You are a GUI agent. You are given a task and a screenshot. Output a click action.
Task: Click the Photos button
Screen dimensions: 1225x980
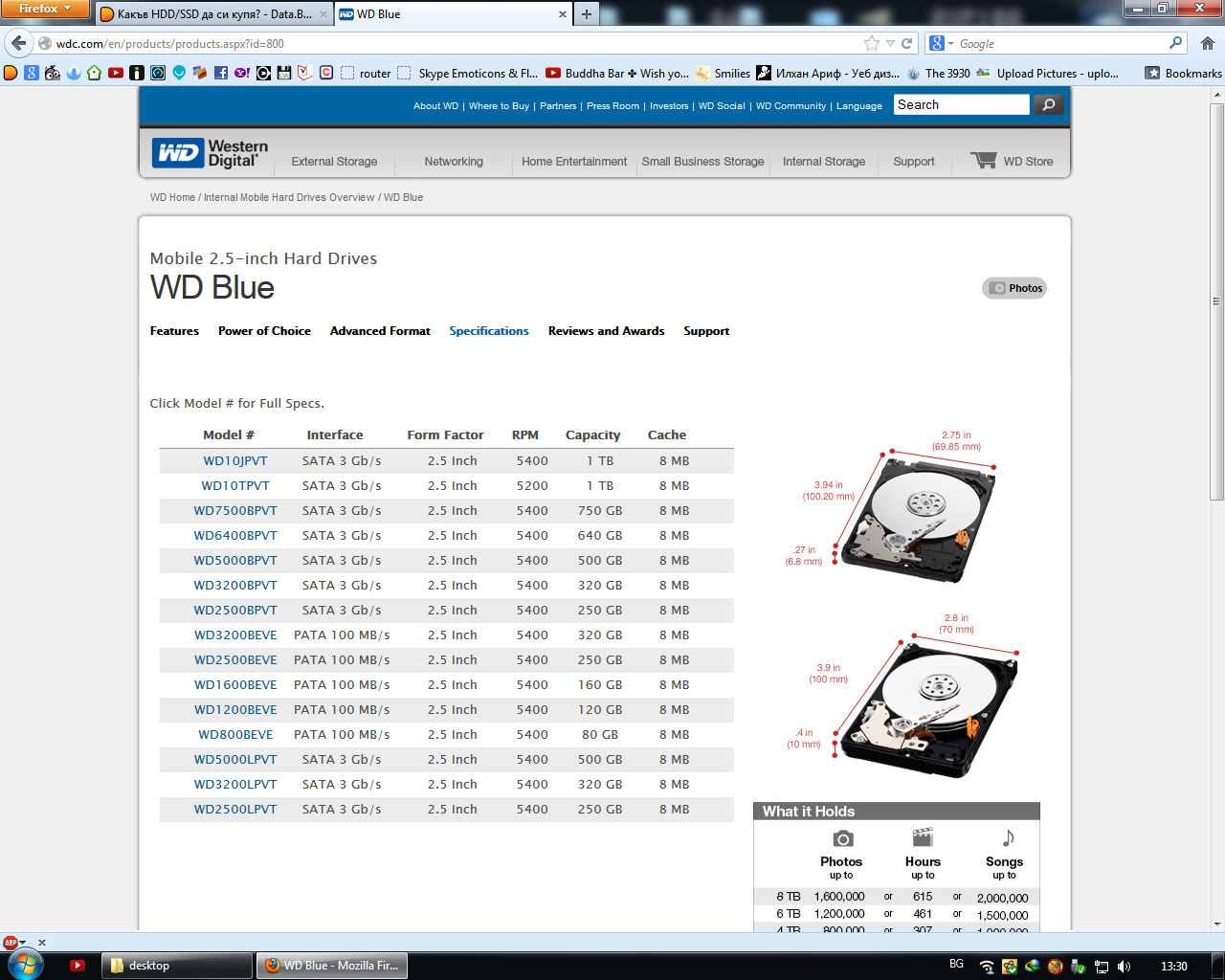1014,288
